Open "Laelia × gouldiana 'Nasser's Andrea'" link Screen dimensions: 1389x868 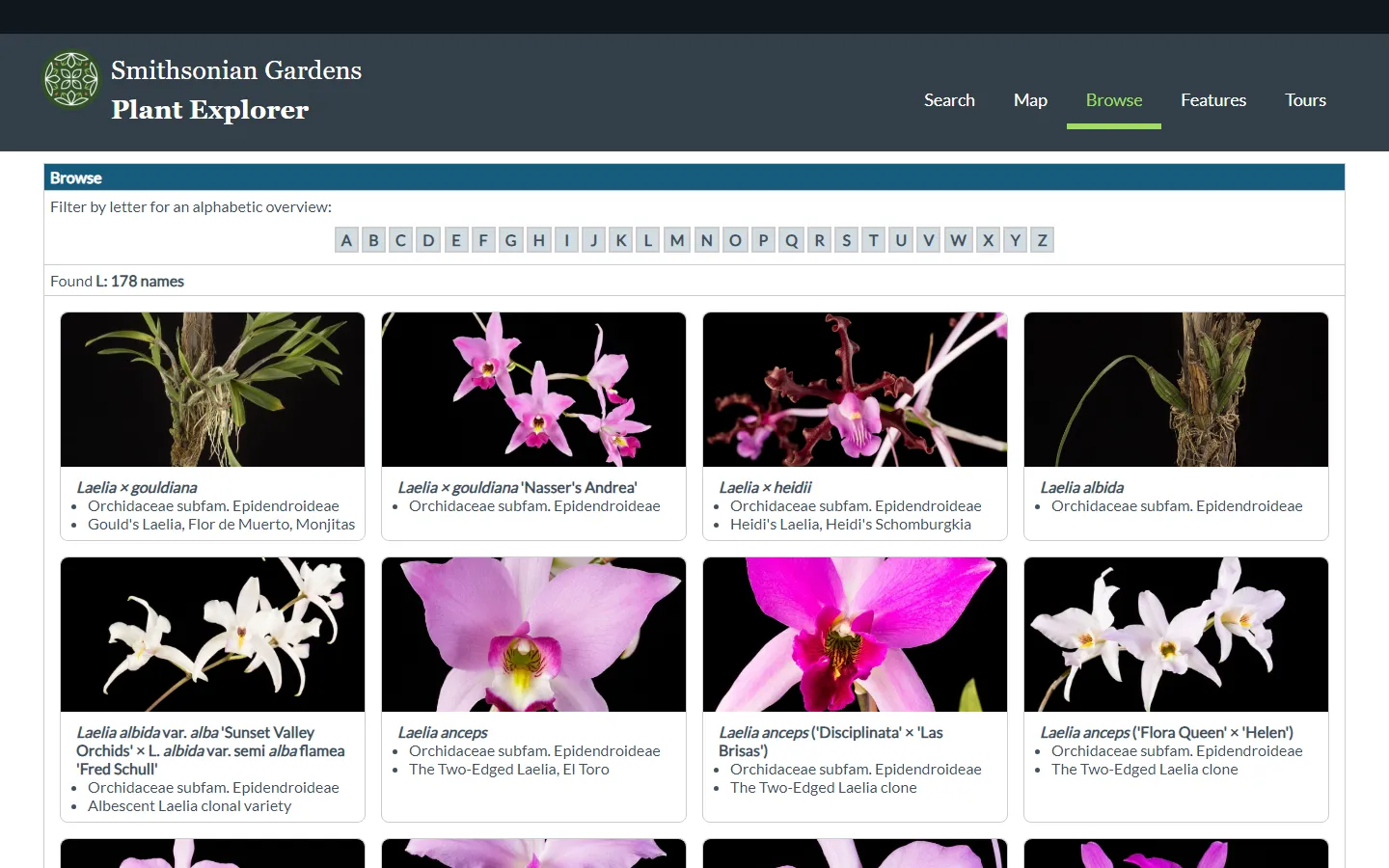click(x=517, y=488)
